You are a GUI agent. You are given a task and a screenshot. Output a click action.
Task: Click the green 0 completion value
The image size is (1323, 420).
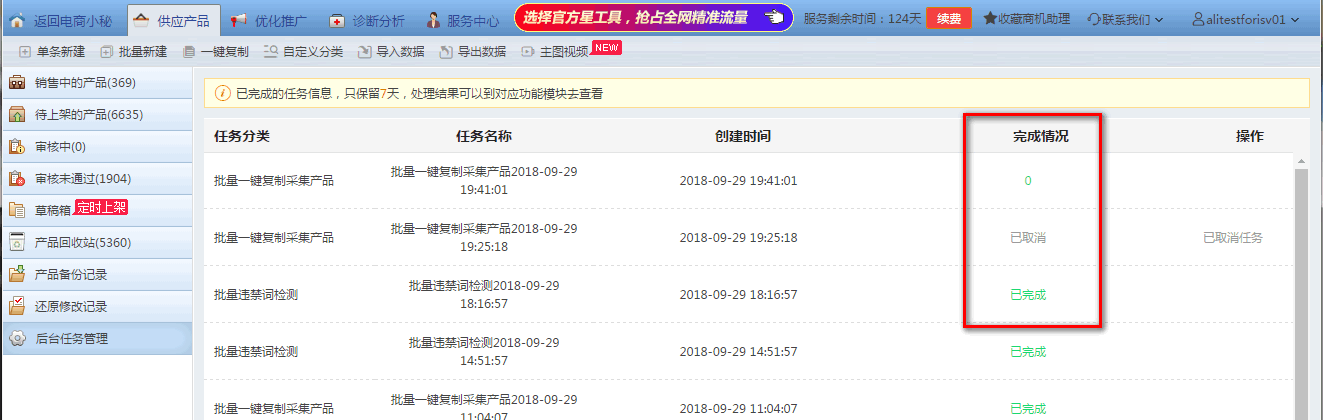1028,181
